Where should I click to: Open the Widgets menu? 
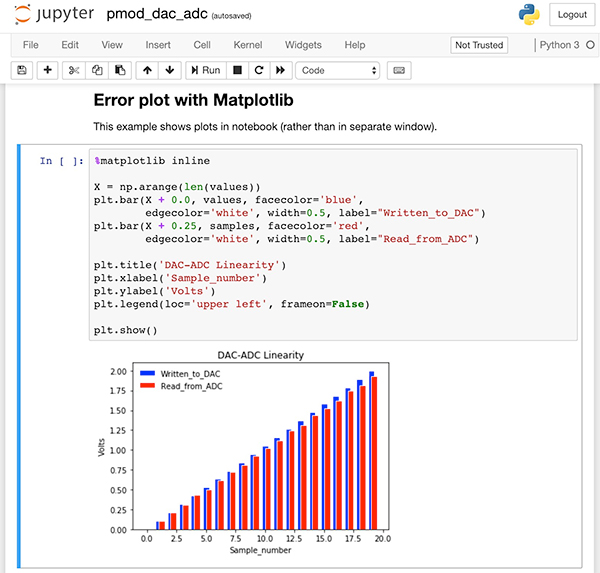(303, 45)
